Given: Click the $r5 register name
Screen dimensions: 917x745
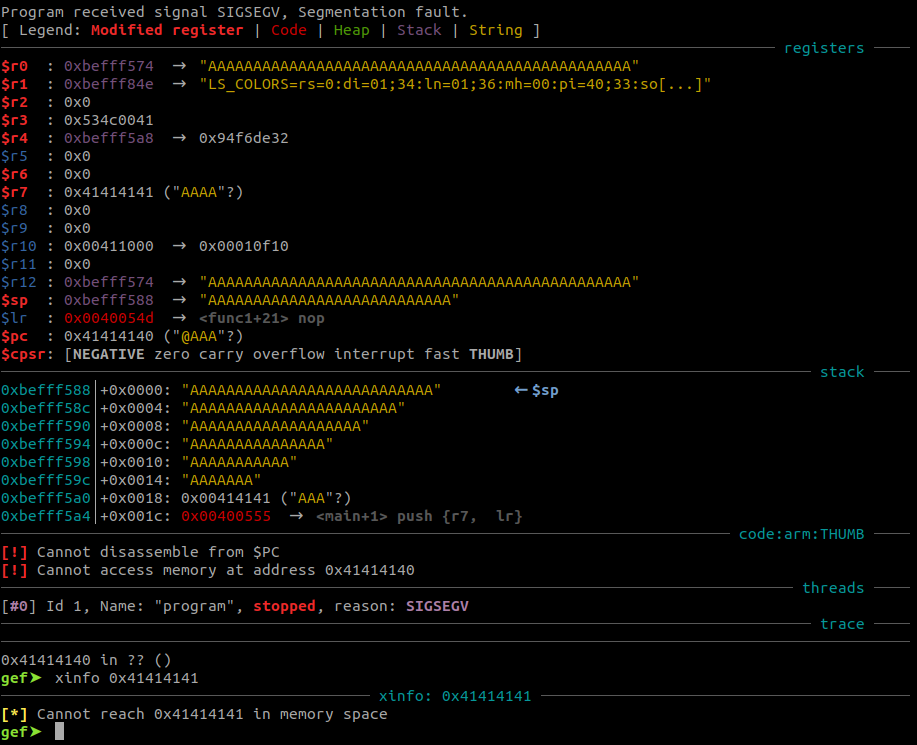Looking at the screenshot, I should tap(14, 157).
